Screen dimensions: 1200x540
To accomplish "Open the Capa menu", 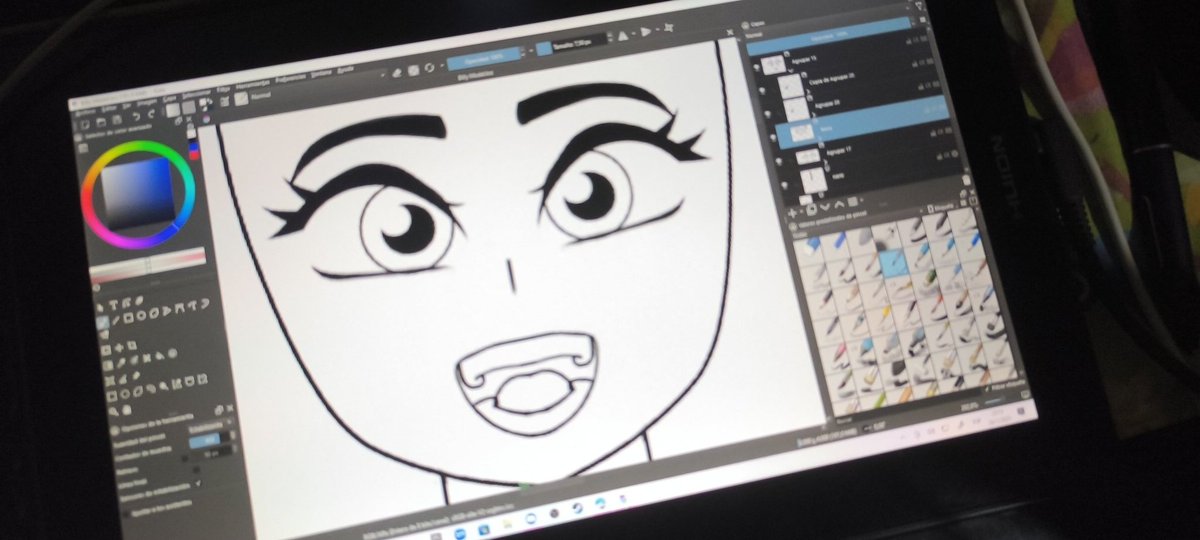I will (x=170, y=99).
